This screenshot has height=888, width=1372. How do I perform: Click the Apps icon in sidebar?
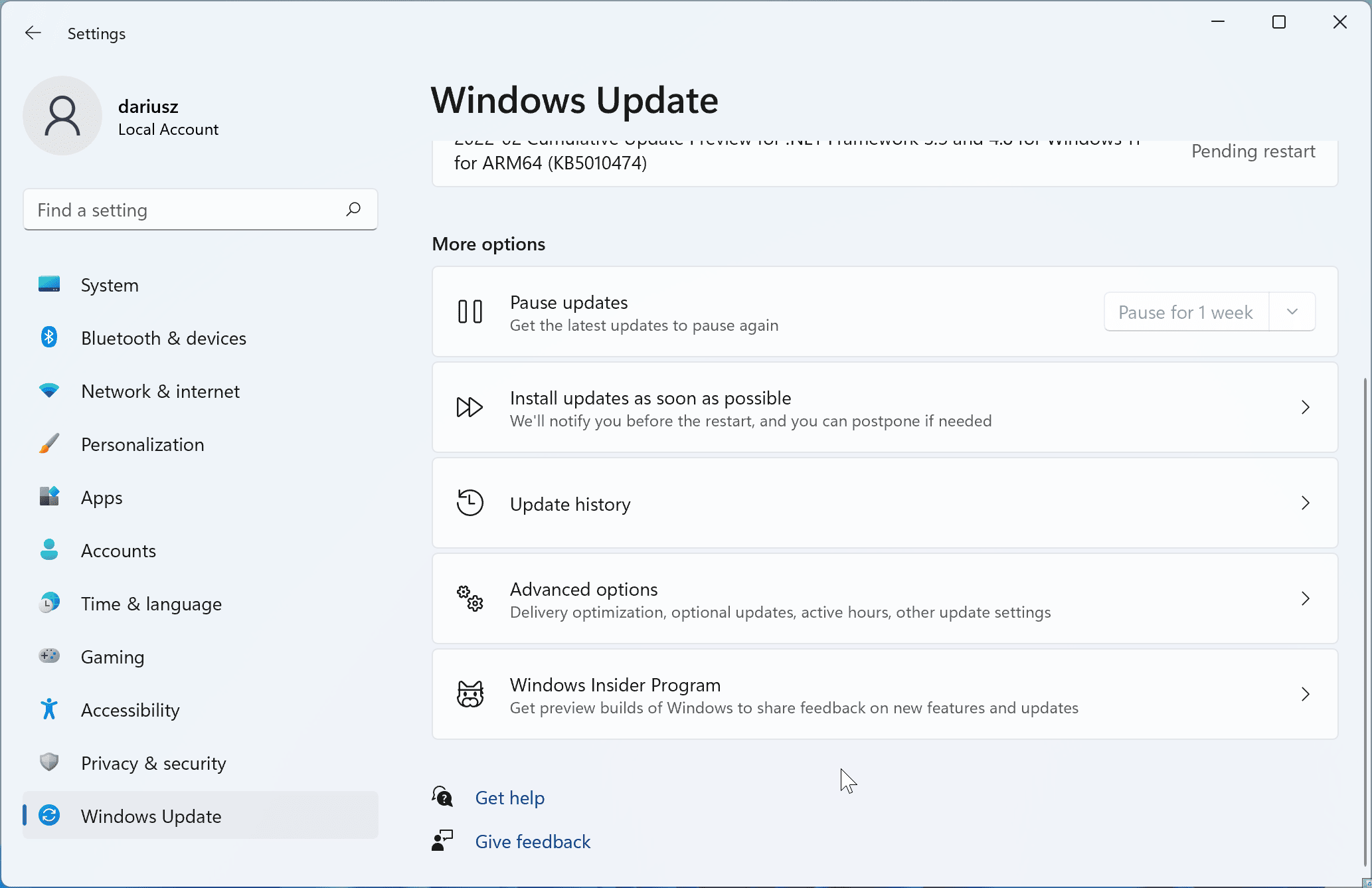(49, 497)
